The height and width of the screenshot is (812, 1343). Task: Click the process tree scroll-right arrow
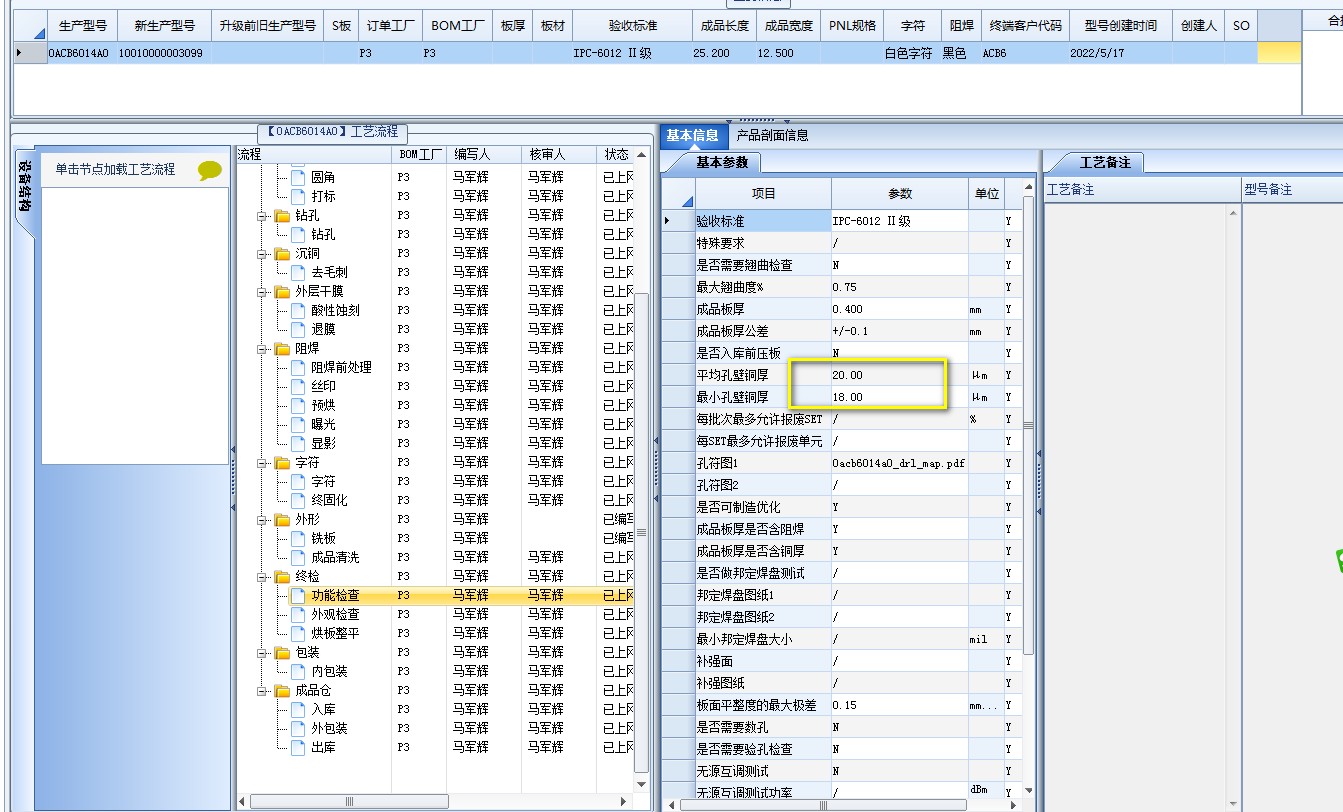point(626,802)
